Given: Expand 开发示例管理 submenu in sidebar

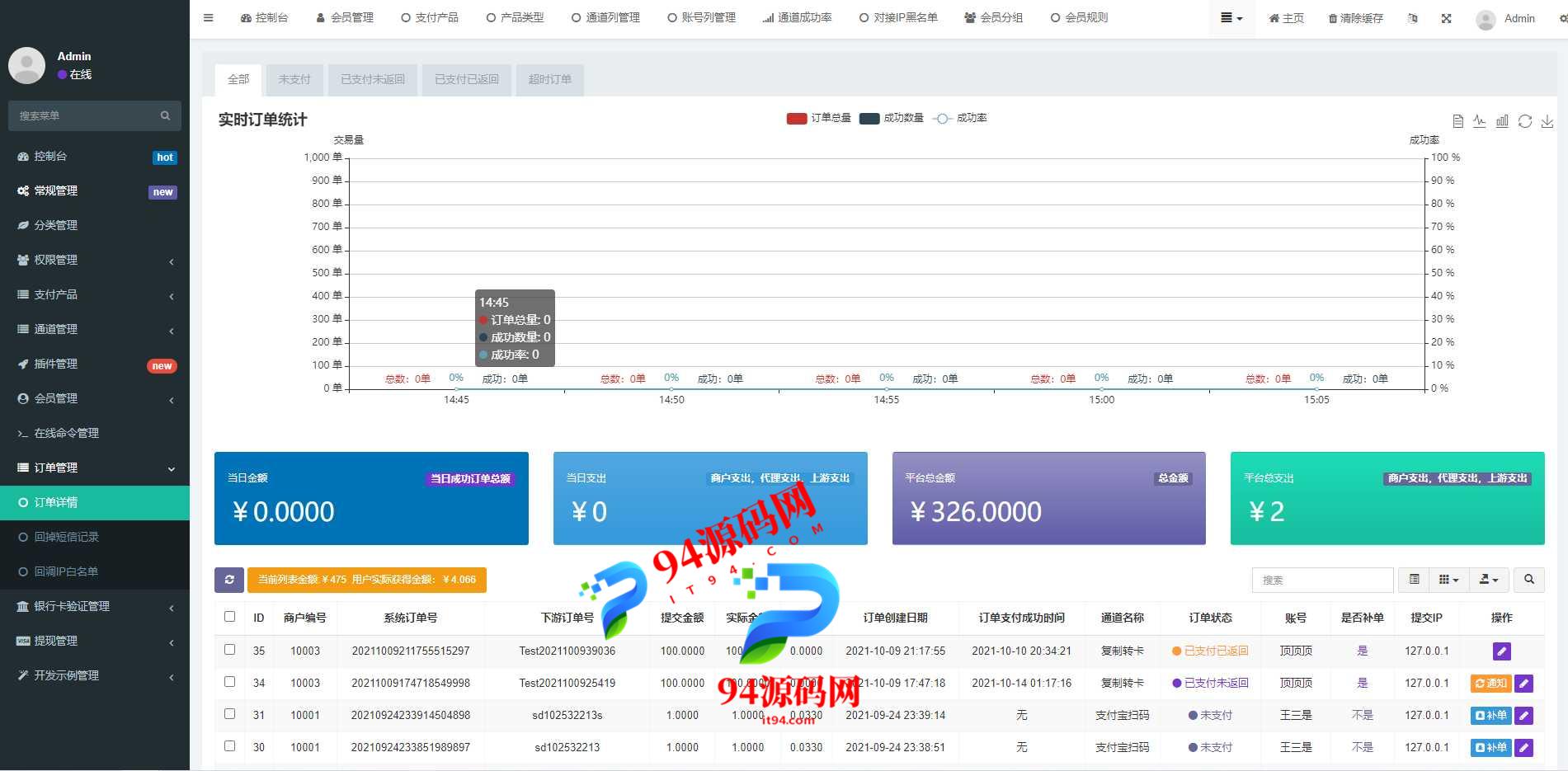Looking at the screenshot, I should [x=95, y=675].
